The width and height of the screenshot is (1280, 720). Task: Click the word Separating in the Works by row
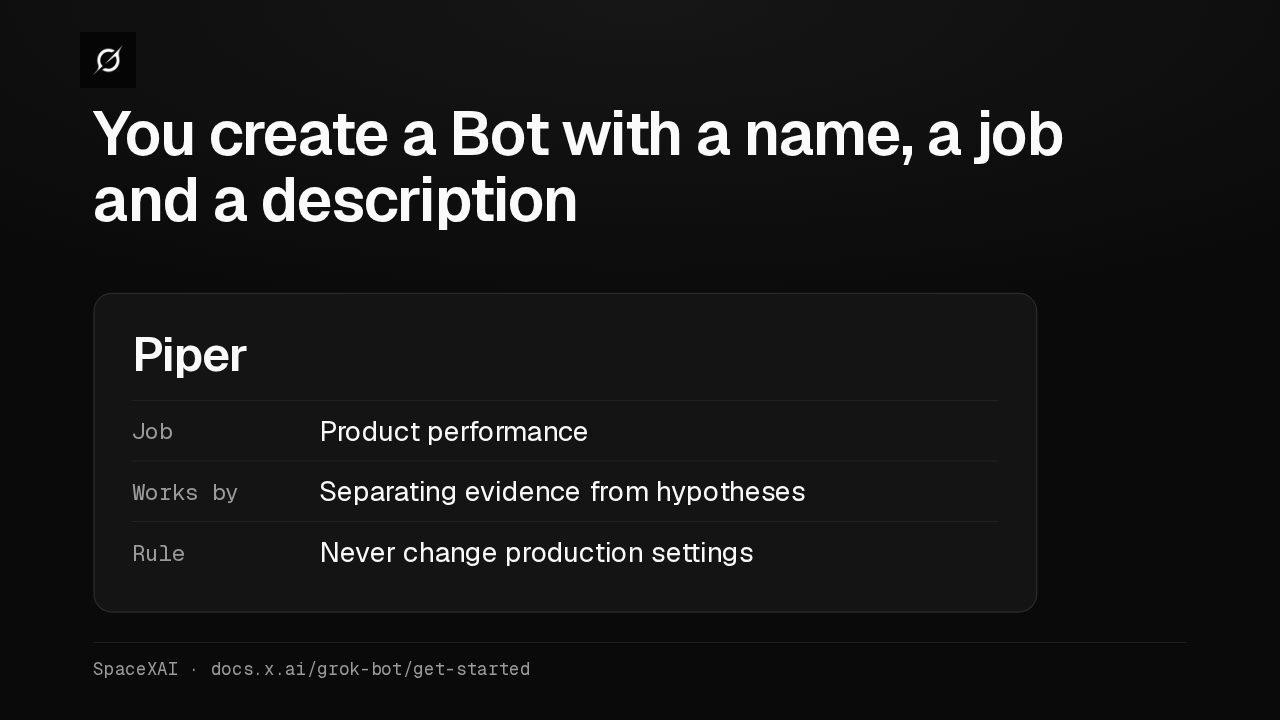point(388,492)
